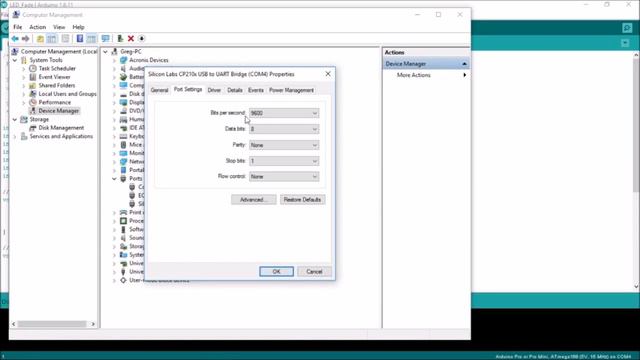Switch to the Power Management tab
Screen dimensions: 640x360
point(291,90)
